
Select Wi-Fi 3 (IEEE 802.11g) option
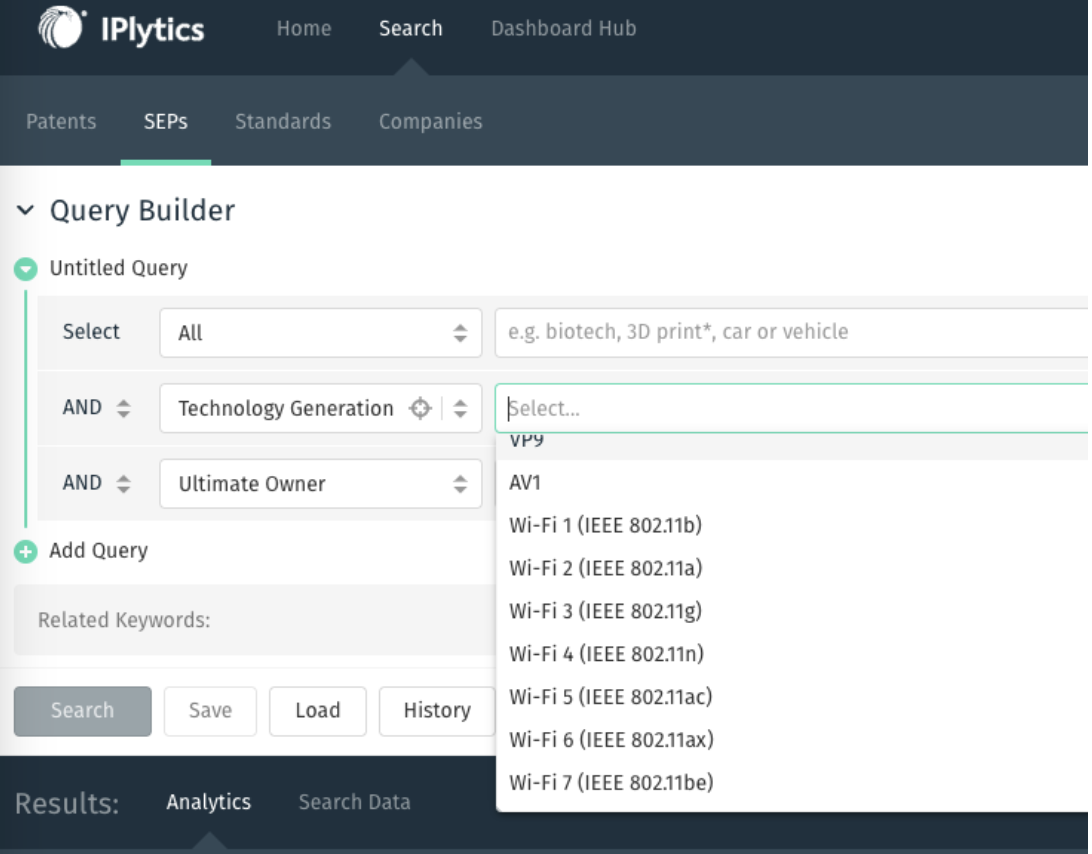click(x=792, y=611)
